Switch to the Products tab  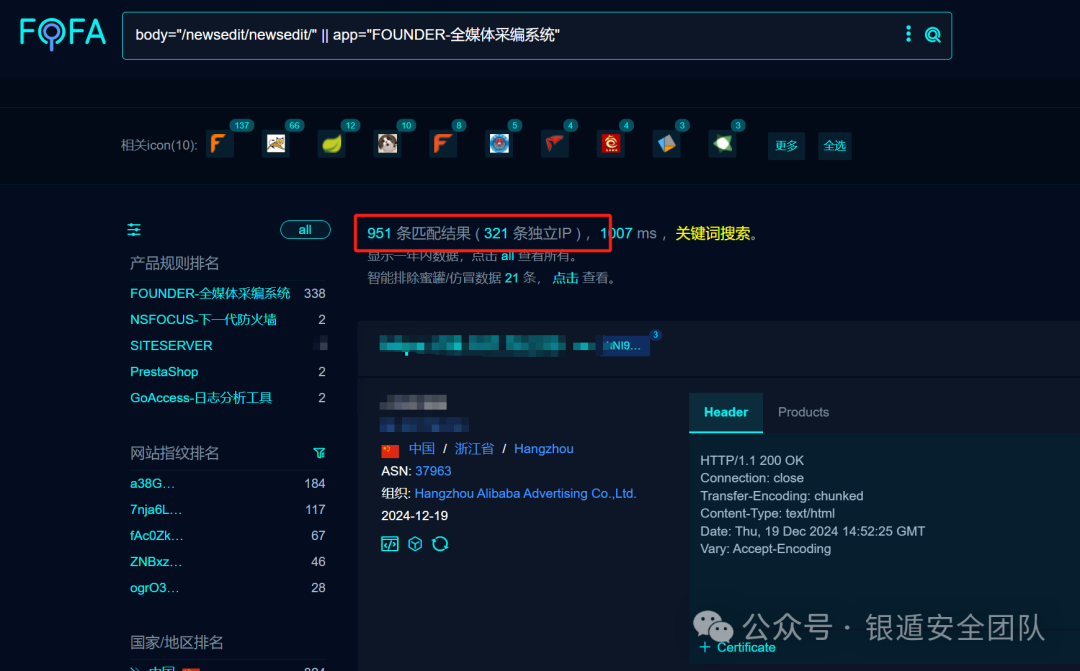[803, 412]
